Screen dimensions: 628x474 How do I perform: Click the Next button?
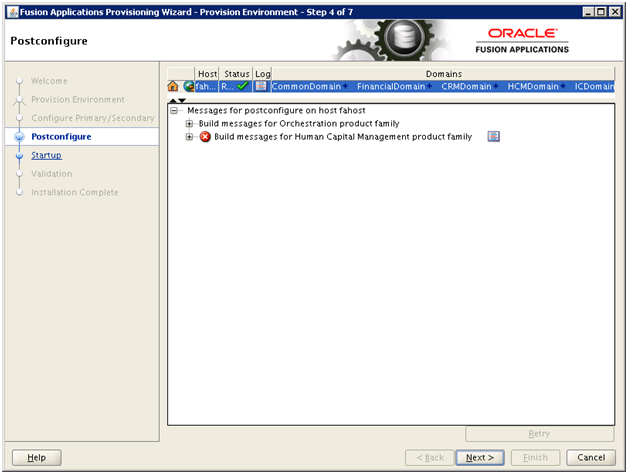[480, 458]
